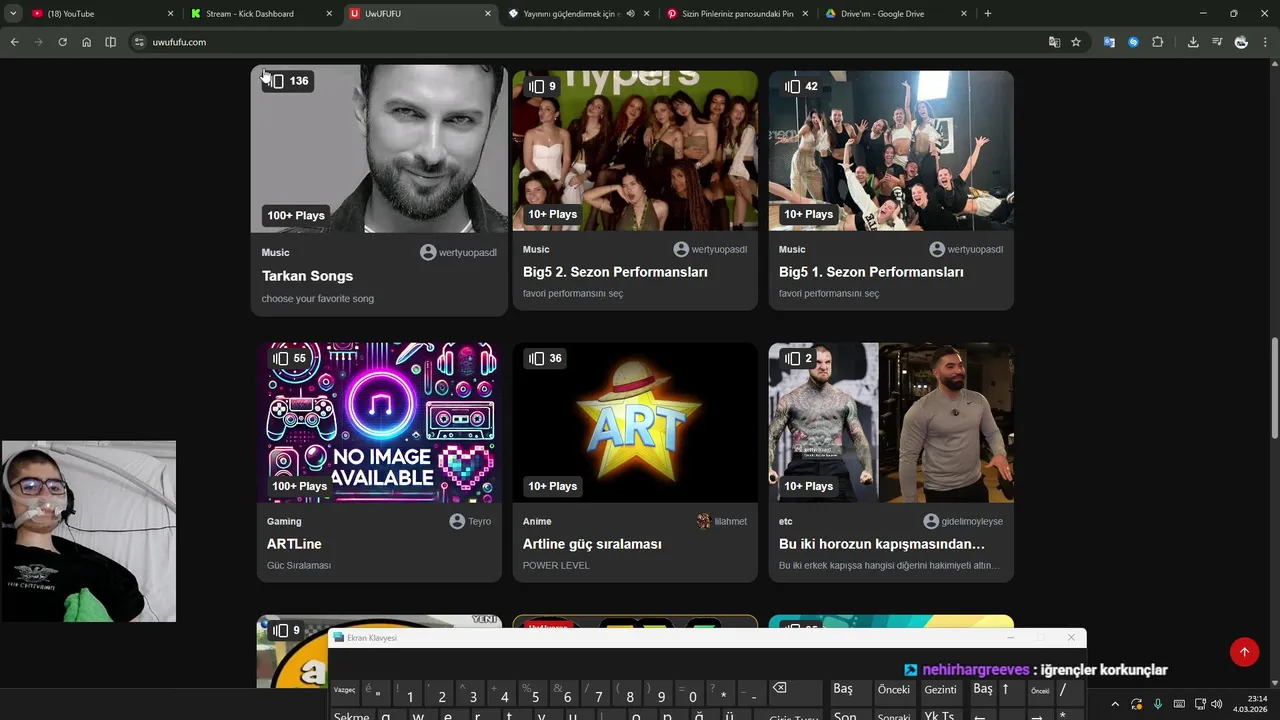This screenshot has width=1280, height=720.
Task: Click the ARTLine card title
Action: click(294, 544)
